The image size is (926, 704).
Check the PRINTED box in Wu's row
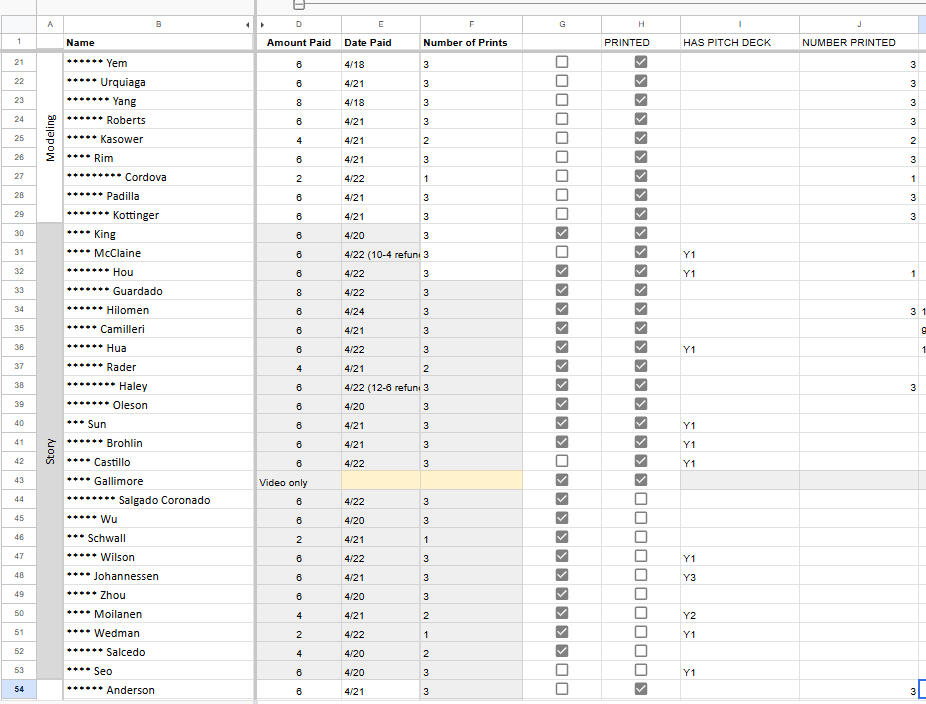(641, 519)
